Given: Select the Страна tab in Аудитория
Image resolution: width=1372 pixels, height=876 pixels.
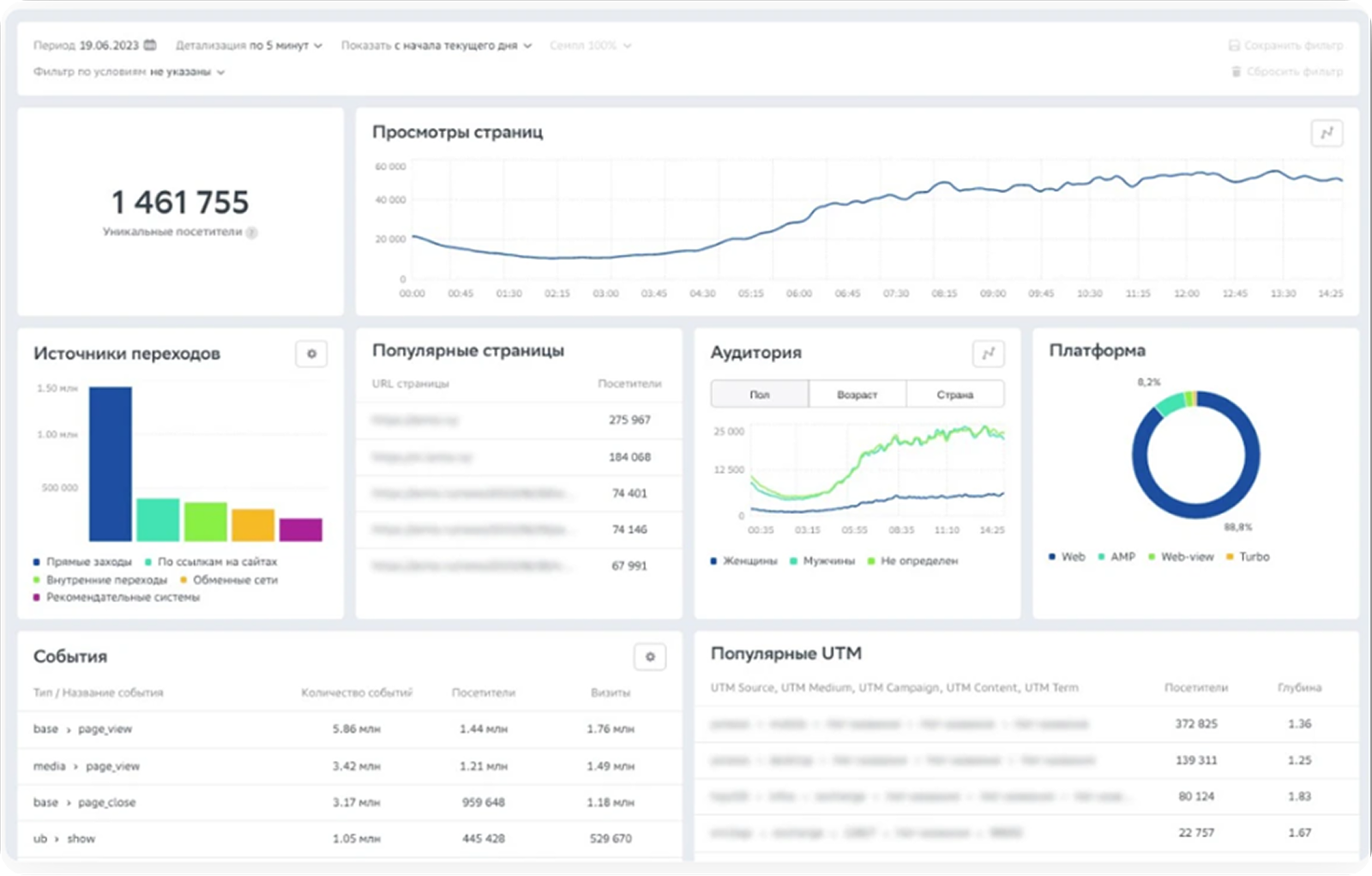Looking at the screenshot, I should click(954, 395).
